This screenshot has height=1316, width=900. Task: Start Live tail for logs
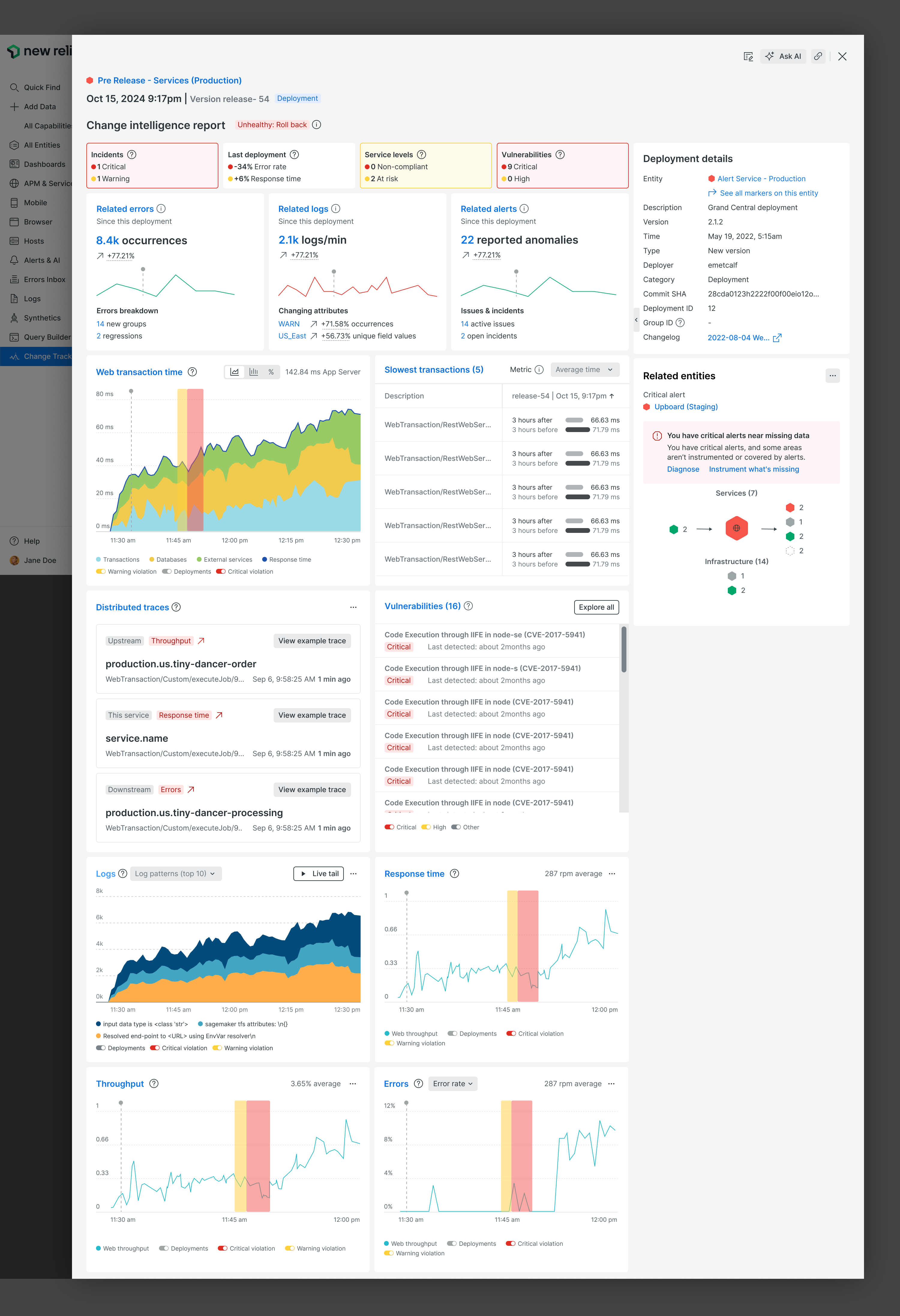[319, 874]
